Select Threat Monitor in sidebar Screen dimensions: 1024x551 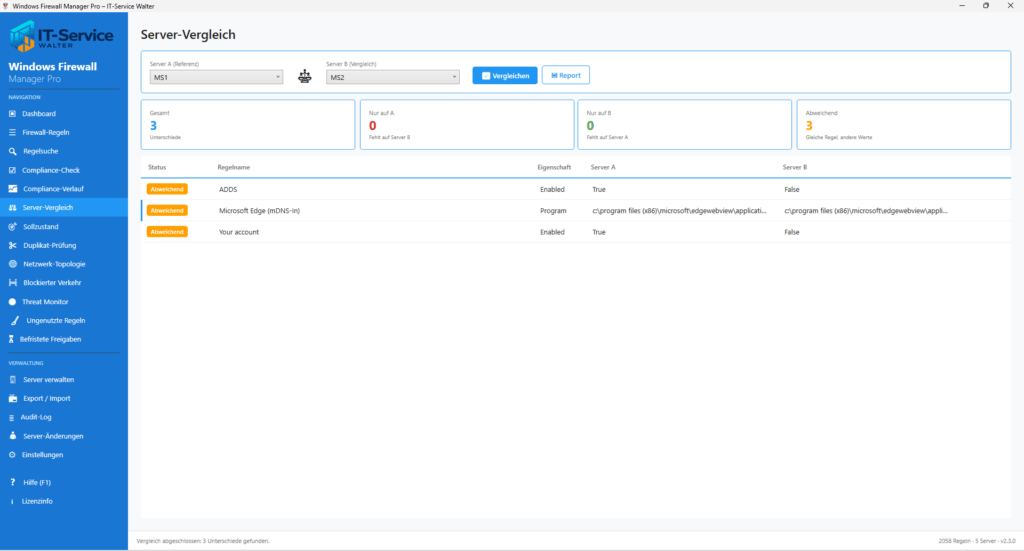64,302
